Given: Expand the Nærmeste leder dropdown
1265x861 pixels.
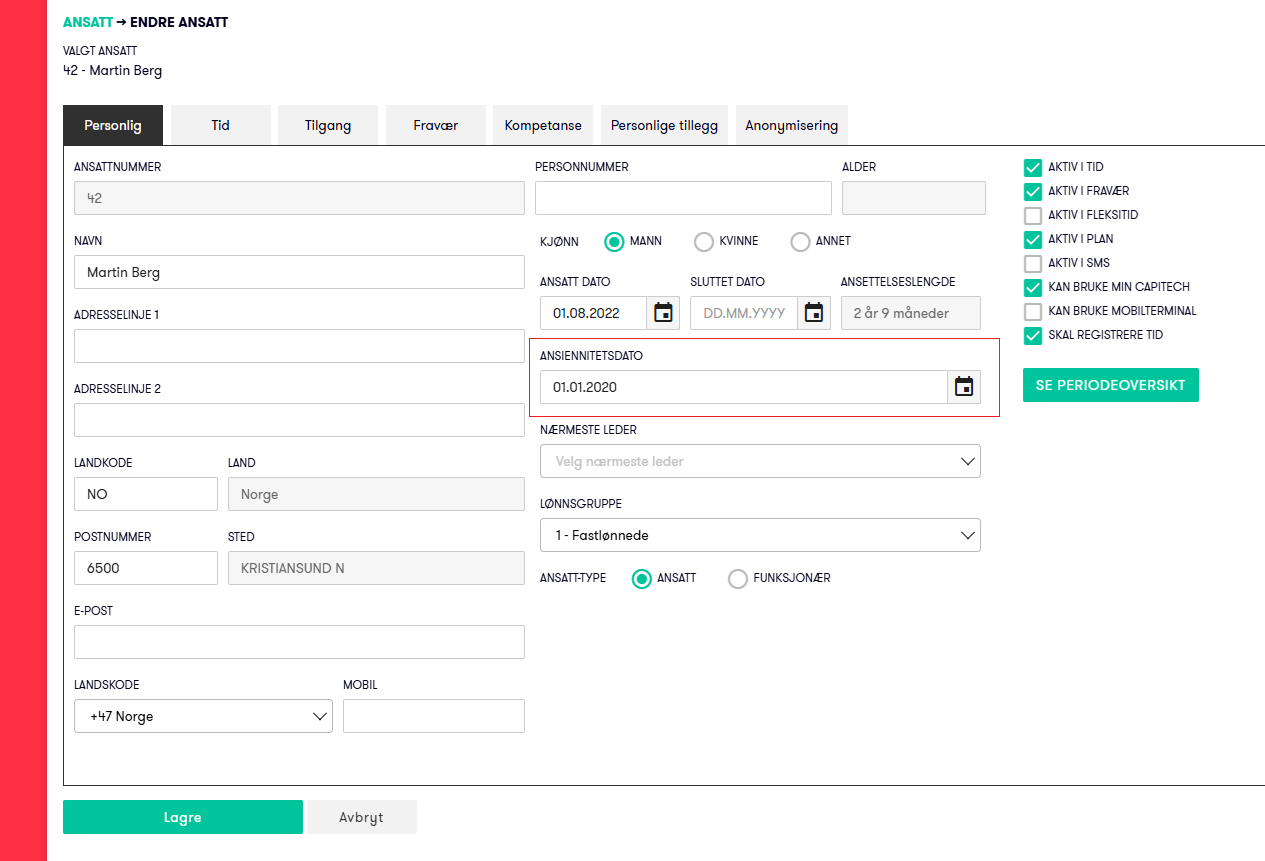Looking at the screenshot, I should 760,461.
